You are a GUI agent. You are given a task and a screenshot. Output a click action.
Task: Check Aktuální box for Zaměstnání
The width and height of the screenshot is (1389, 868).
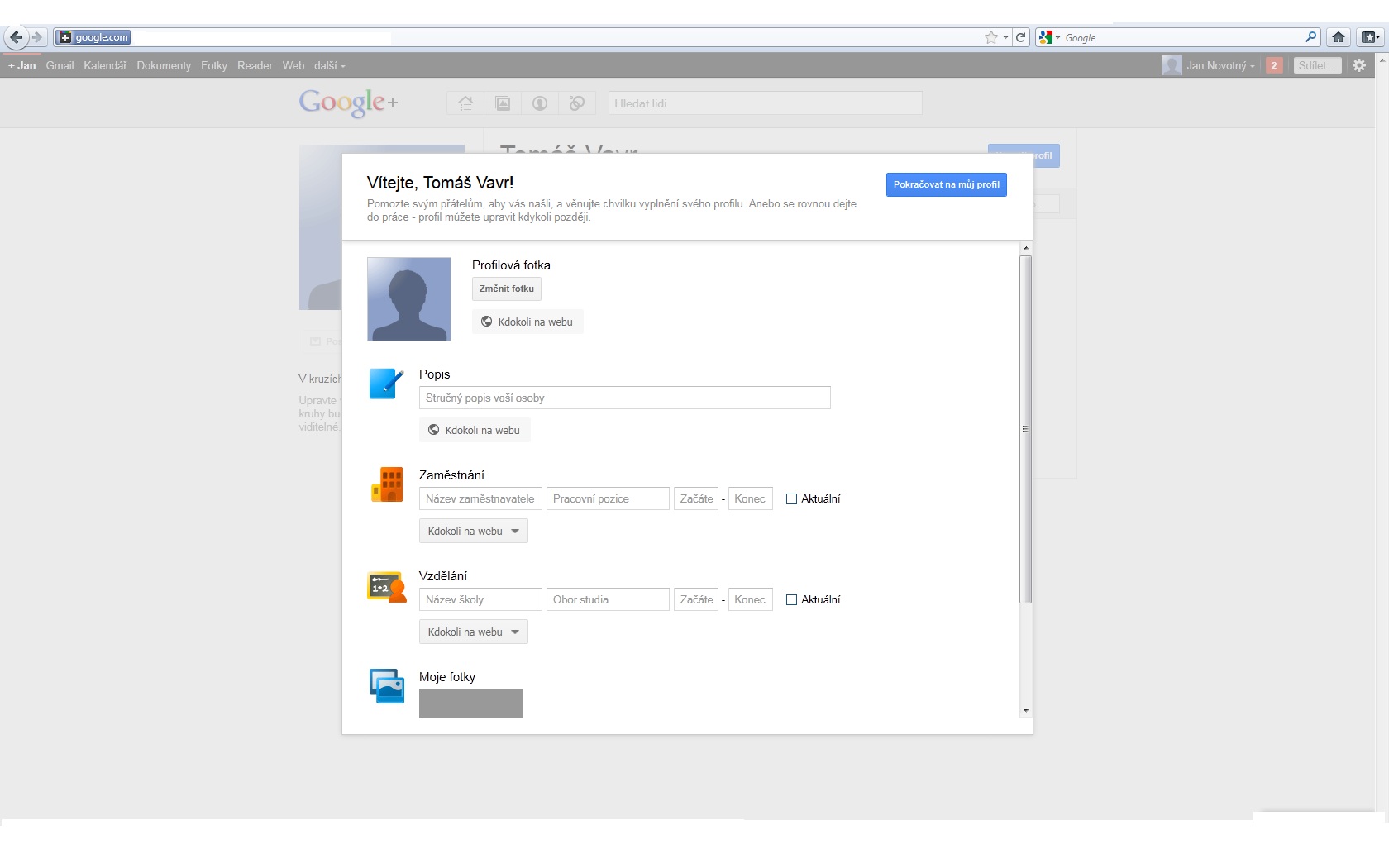tap(791, 499)
